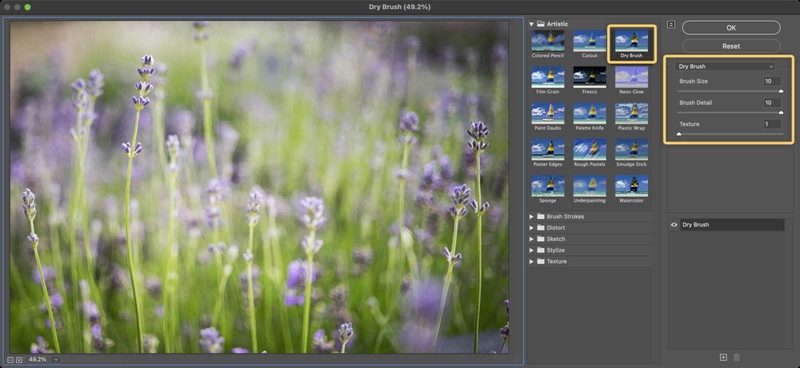
Task: Choose the Sponge filter thumbnail
Action: (547, 186)
